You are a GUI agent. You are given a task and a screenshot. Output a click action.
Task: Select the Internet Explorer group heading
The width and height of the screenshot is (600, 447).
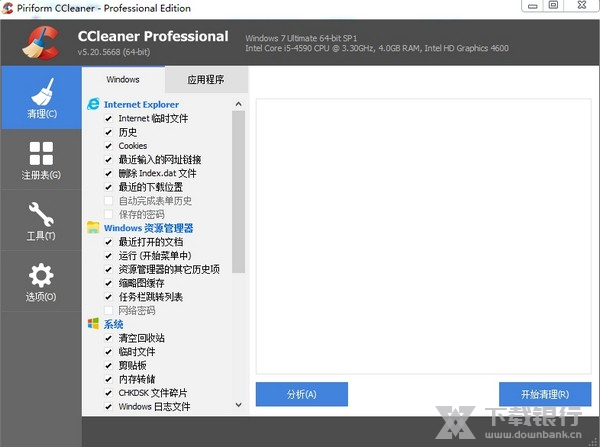click(x=141, y=104)
